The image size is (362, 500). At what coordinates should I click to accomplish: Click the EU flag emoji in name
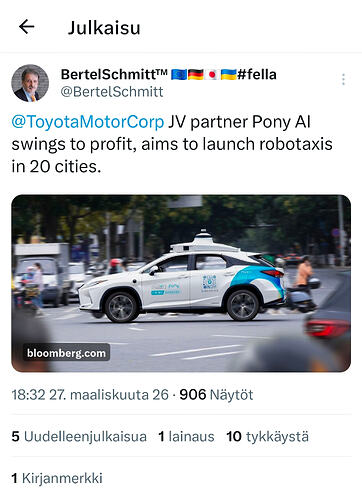(179, 75)
